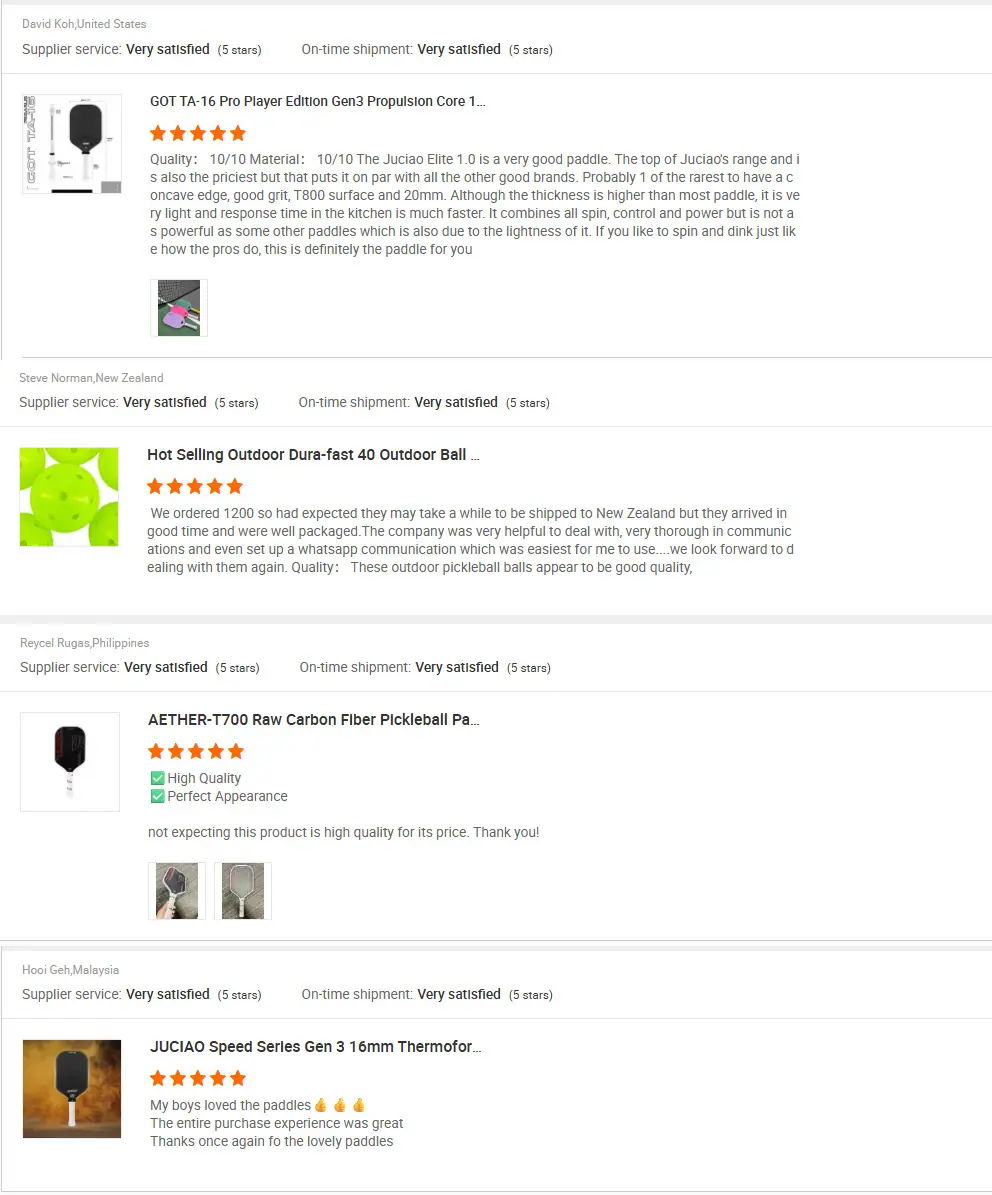Click the green pickleball balls product image
992x1195 pixels.
(69, 497)
